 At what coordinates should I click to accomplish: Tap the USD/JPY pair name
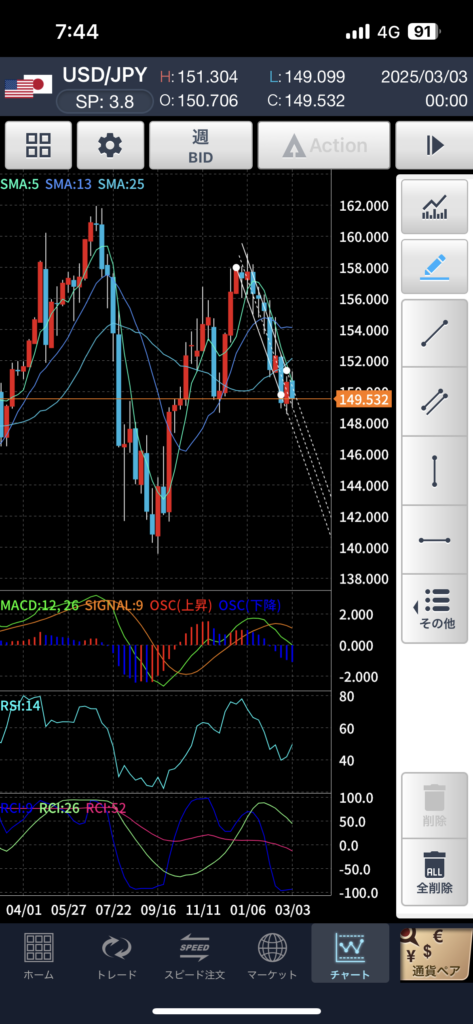(x=105, y=75)
